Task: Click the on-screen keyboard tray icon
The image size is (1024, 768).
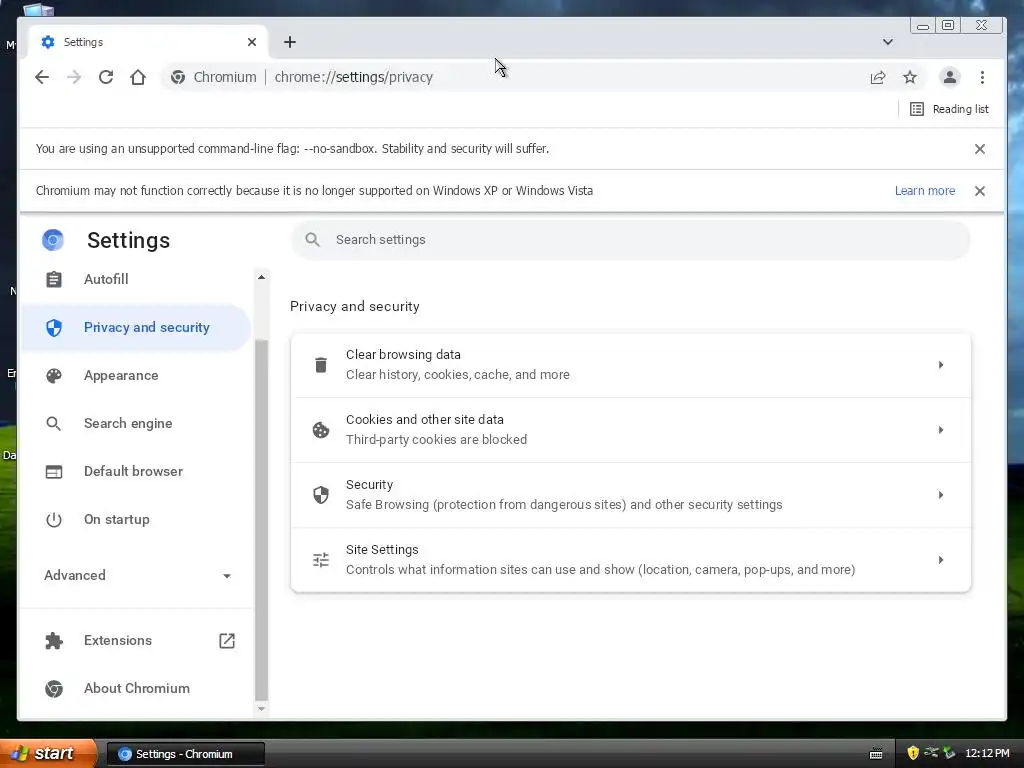Action: [x=876, y=754]
